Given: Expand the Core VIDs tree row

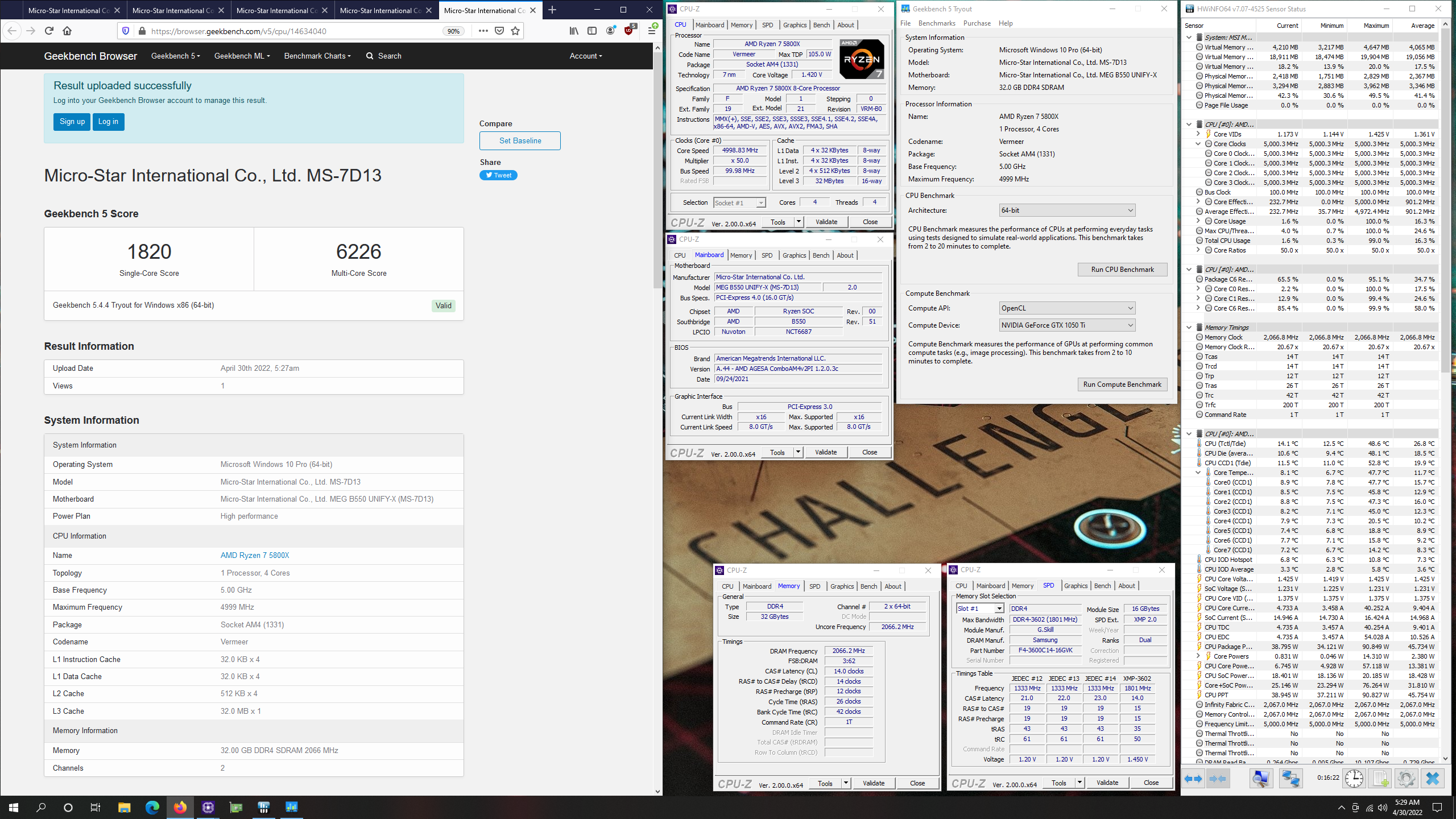Looking at the screenshot, I should tap(1198, 134).
